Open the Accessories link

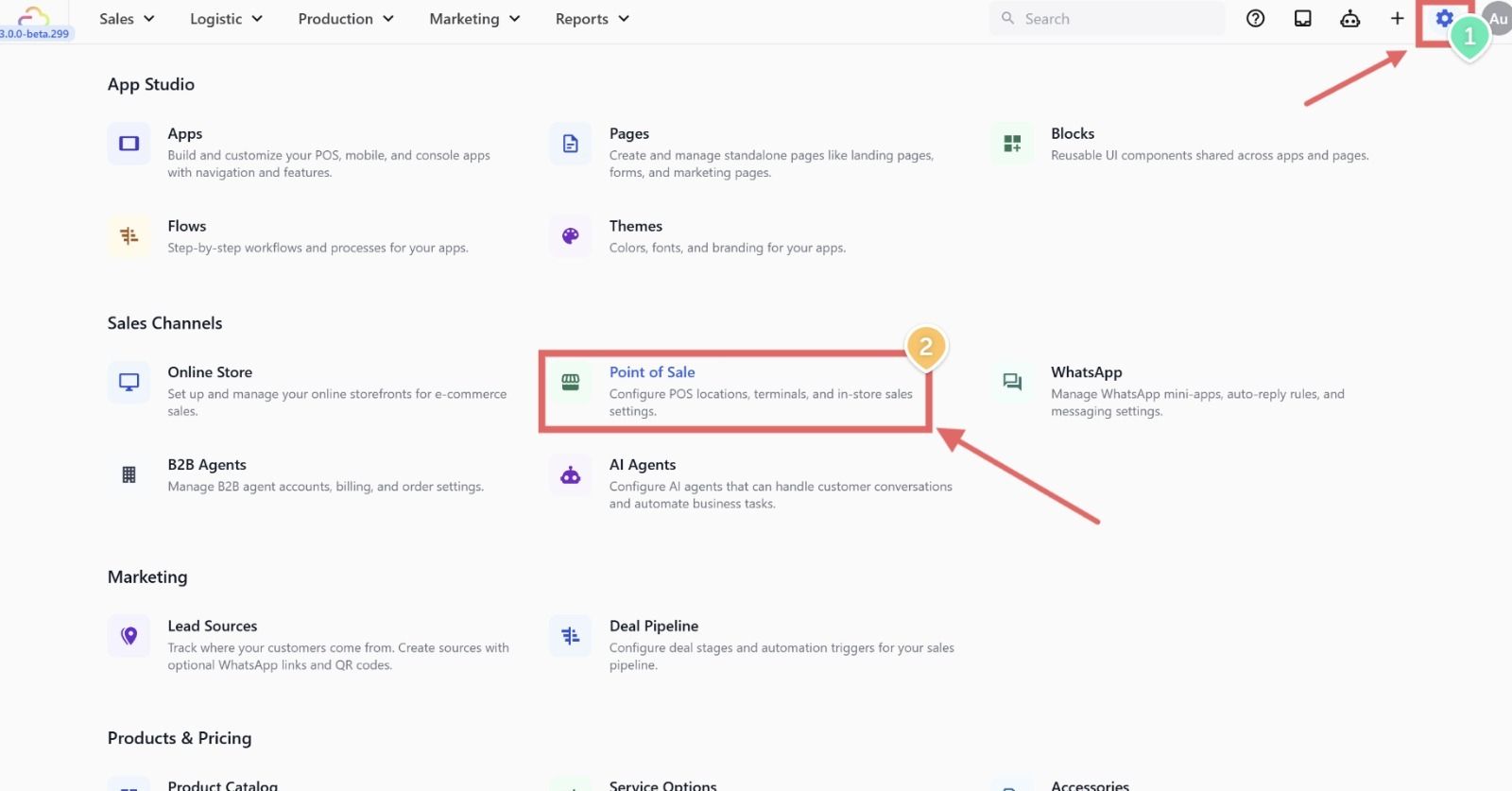pyautogui.click(x=1091, y=785)
